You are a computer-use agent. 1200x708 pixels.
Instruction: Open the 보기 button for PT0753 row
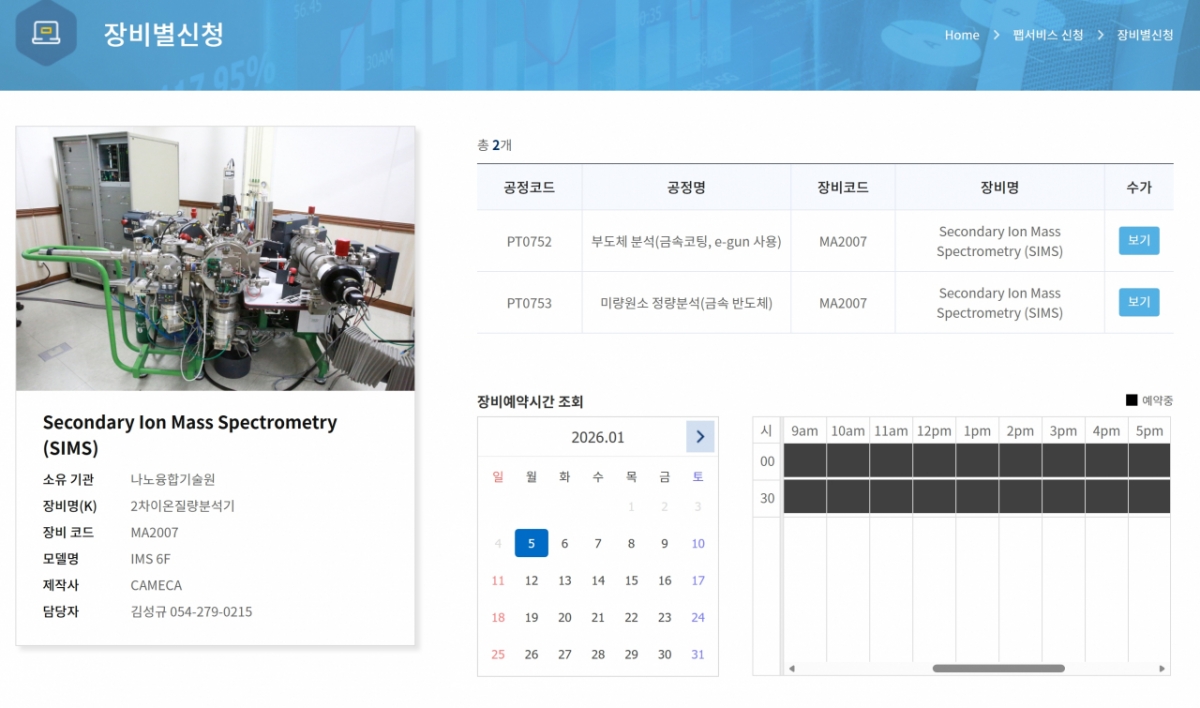(1138, 302)
